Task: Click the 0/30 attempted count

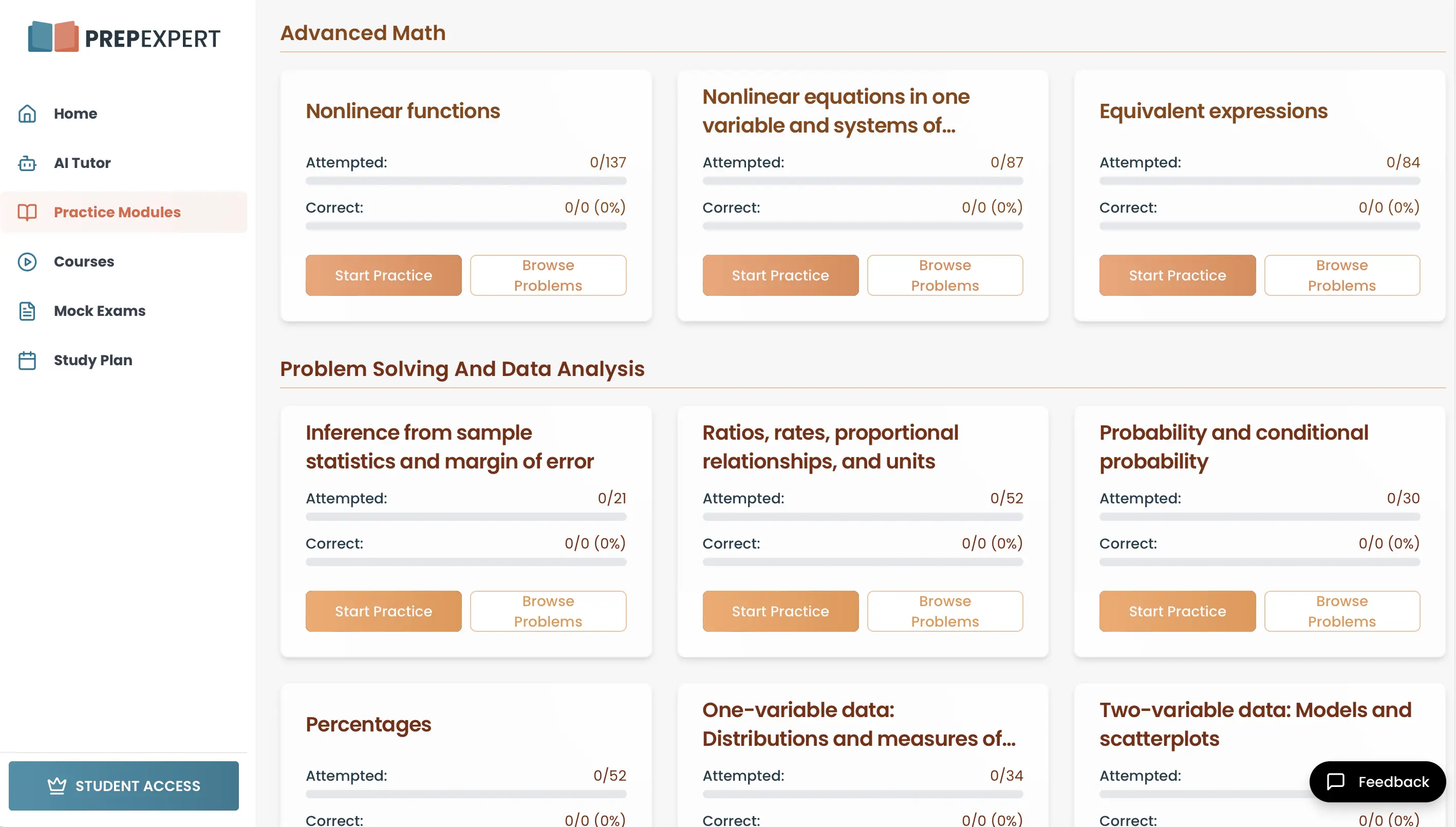Action: [1403, 499]
